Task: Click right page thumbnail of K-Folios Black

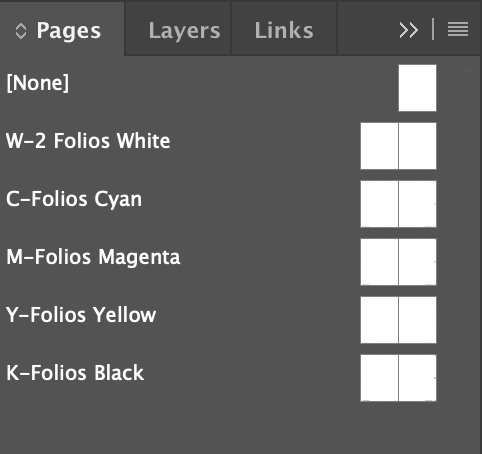Action: tap(417, 378)
